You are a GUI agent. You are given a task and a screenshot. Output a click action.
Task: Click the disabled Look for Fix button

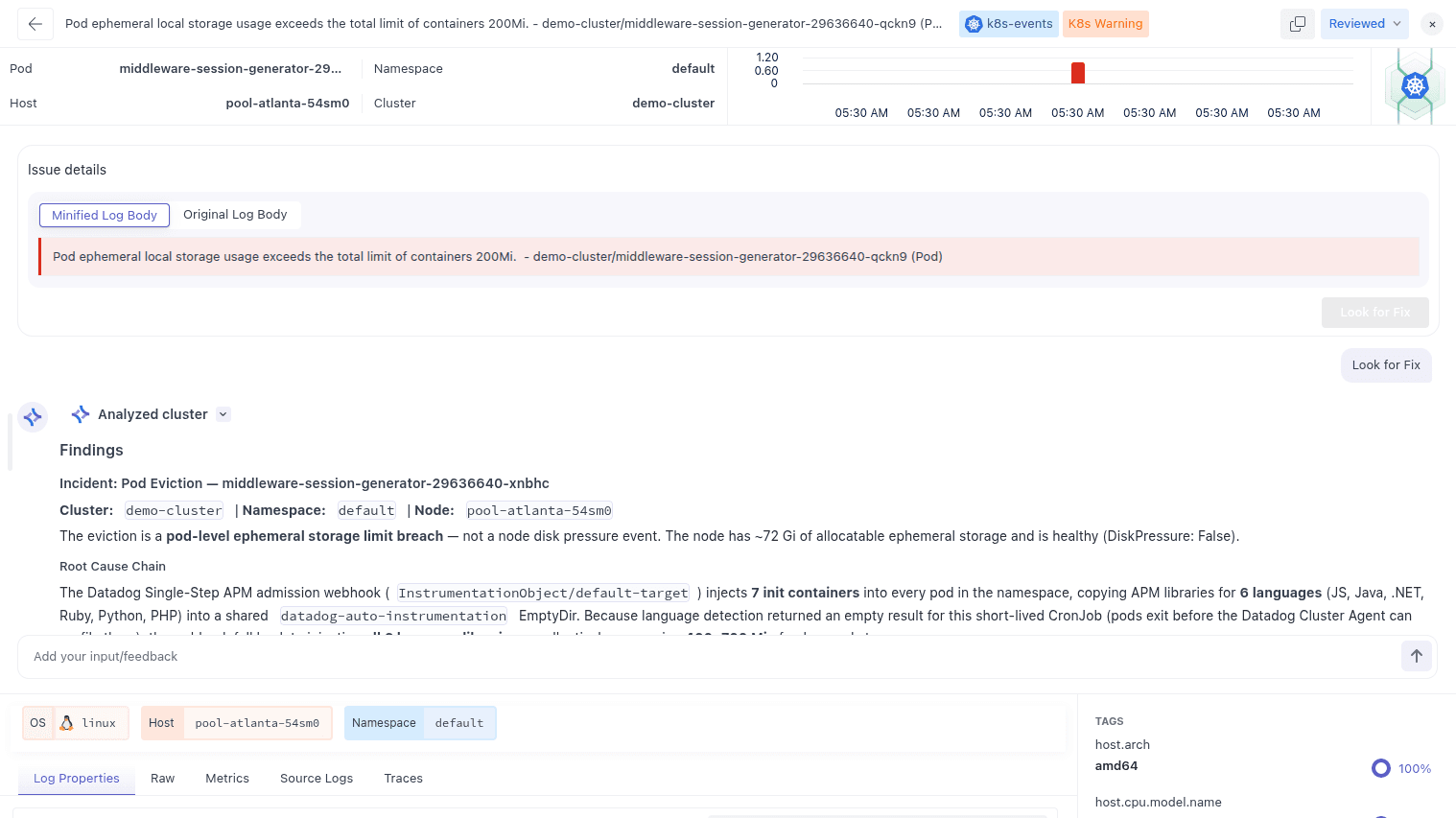coord(1374,313)
